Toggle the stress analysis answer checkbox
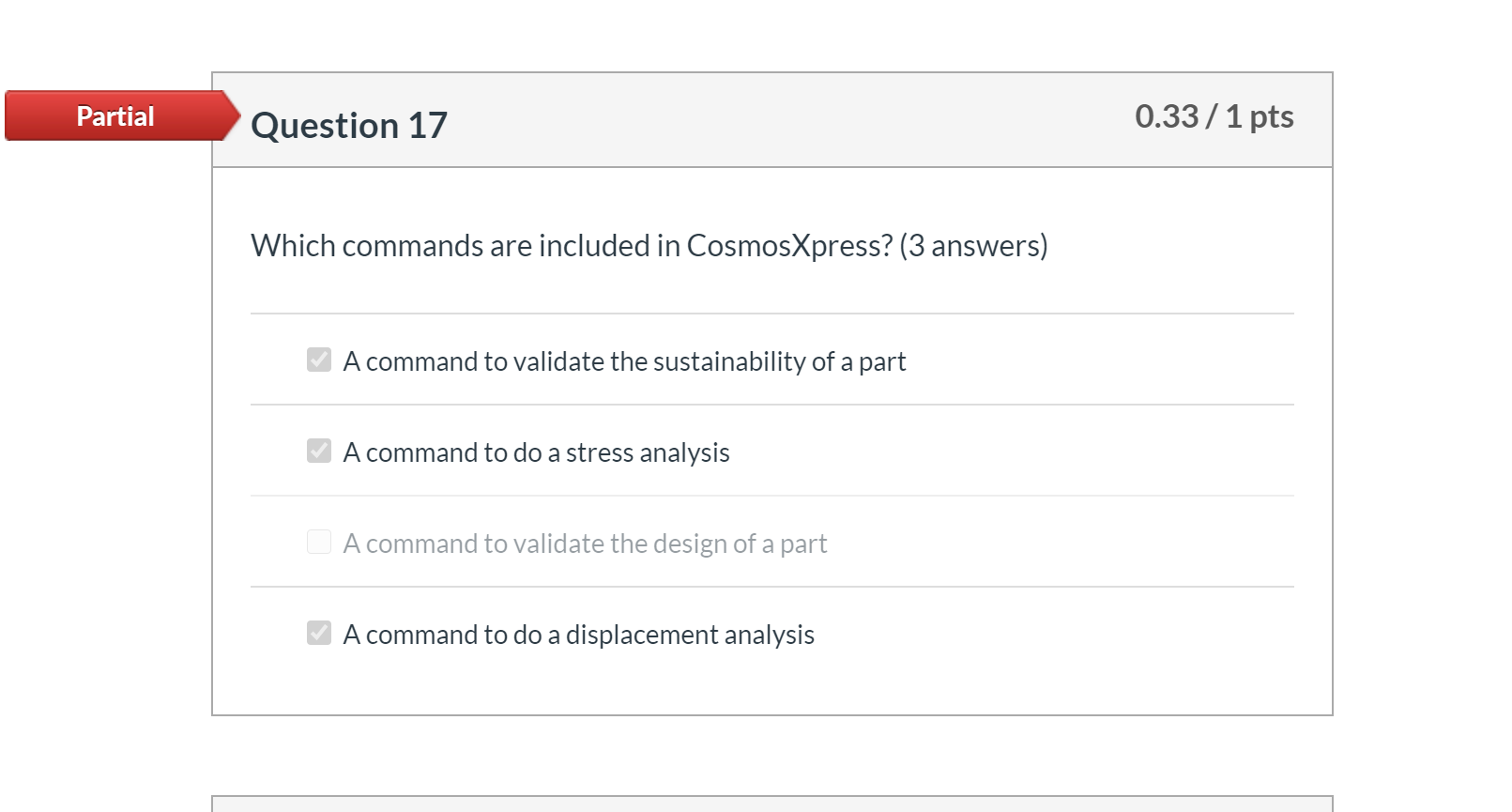This screenshot has height=812, width=1512. coord(319,452)
